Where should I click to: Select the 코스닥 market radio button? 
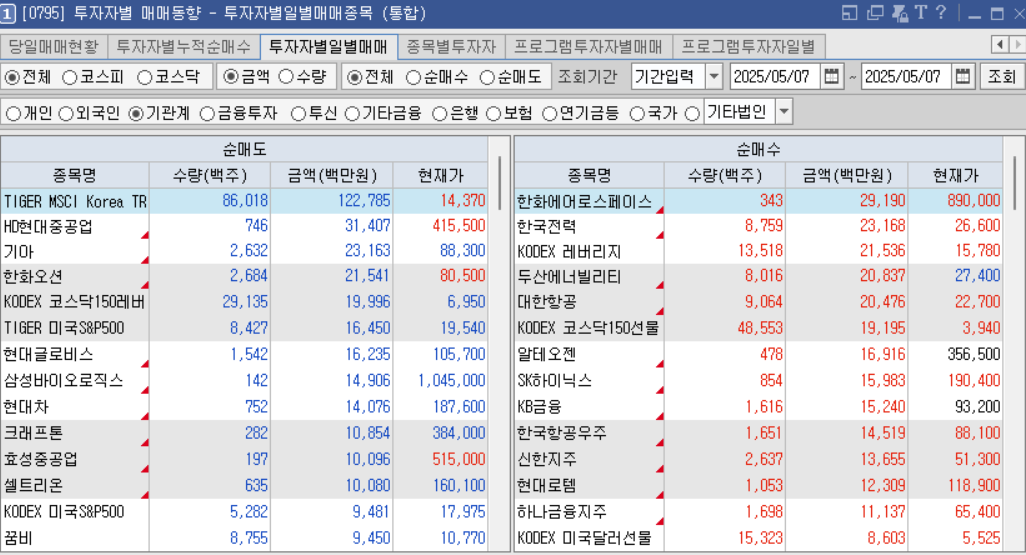[145, 77]
